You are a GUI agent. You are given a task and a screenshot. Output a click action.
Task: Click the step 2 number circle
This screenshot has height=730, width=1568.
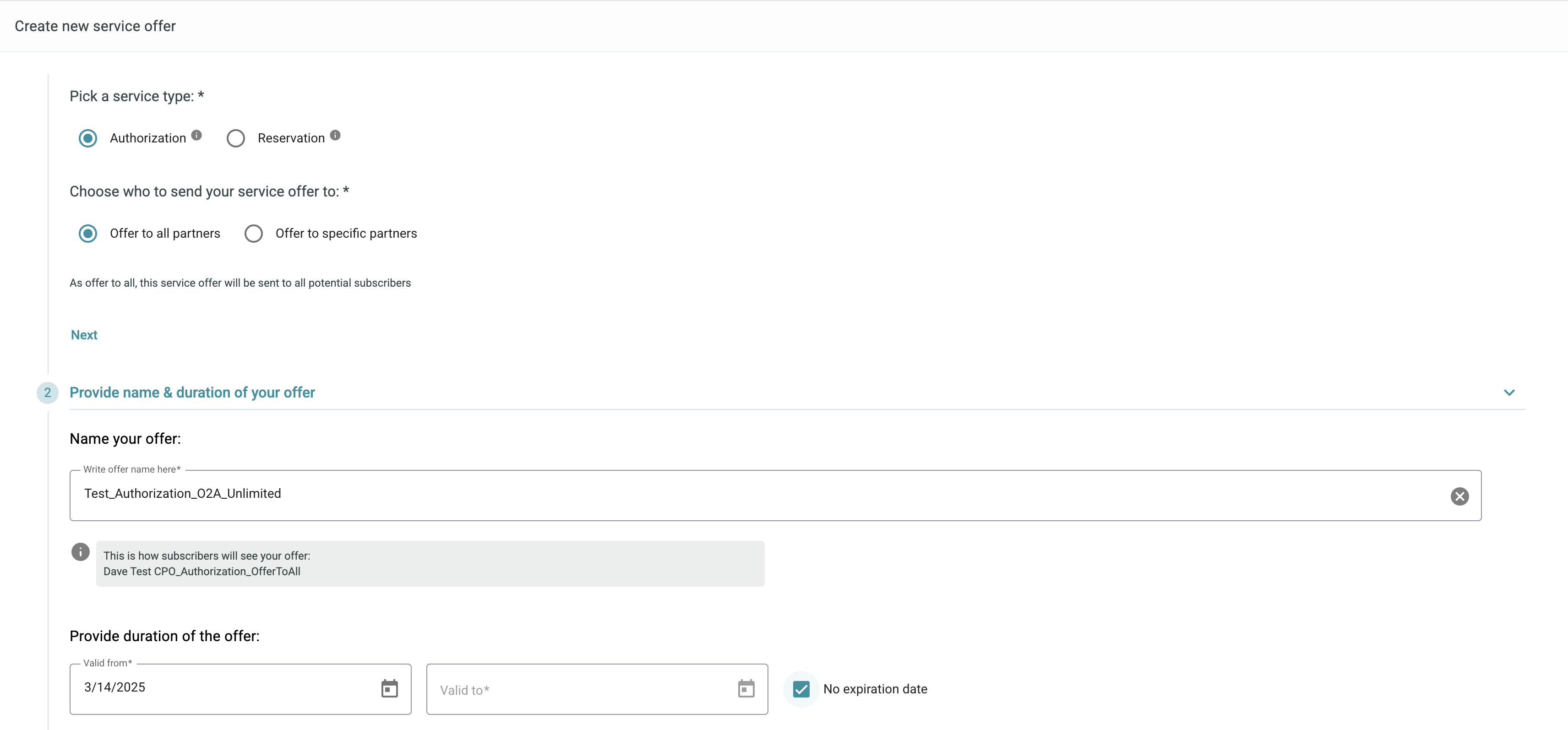[x=48, y=392]
